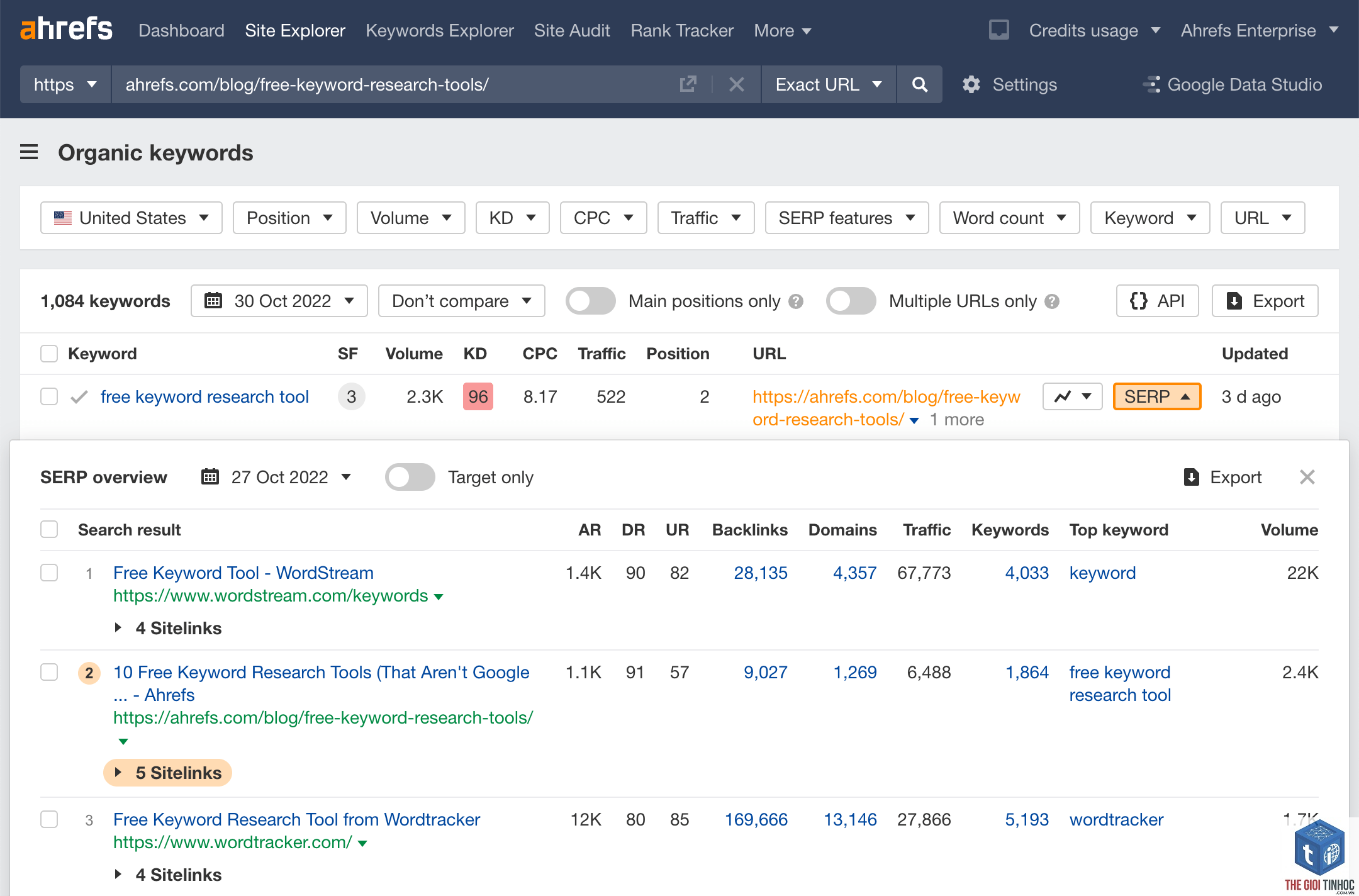Toggle Main positions only switch
Viewport: 1359px width, 896px height.
[590, 301]
